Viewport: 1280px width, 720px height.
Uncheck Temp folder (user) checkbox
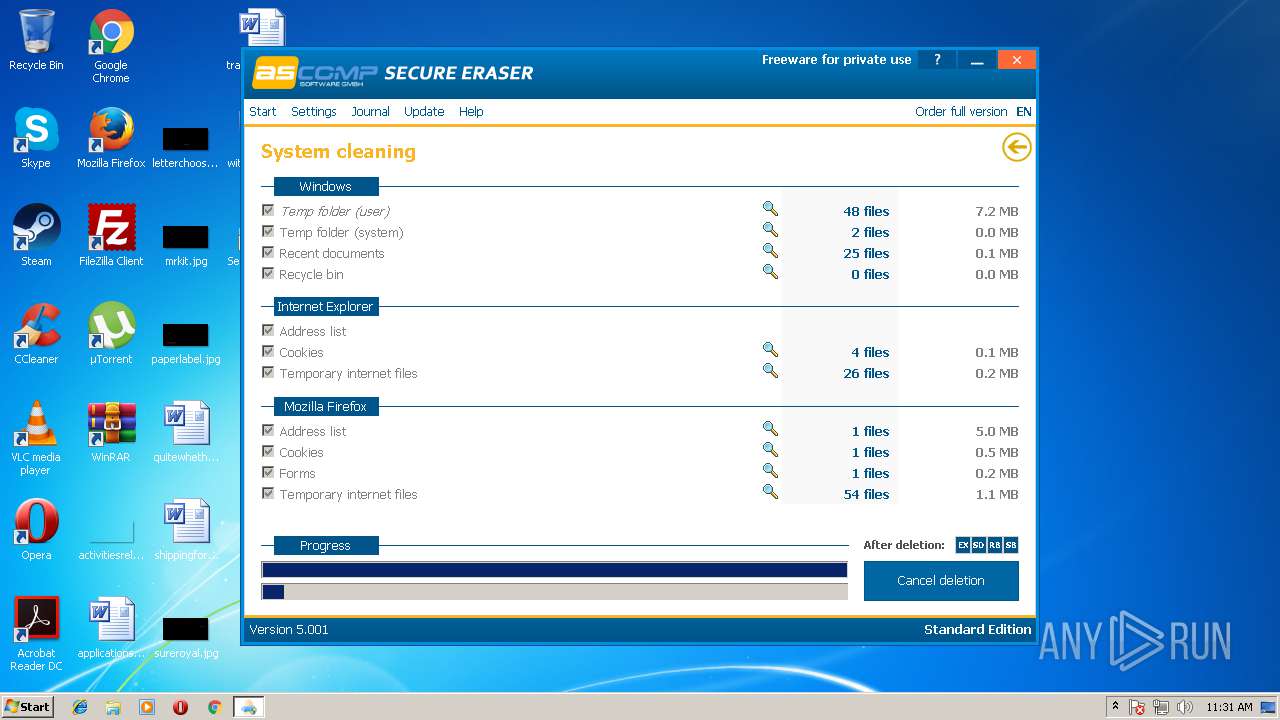click(x=268, y=210)
